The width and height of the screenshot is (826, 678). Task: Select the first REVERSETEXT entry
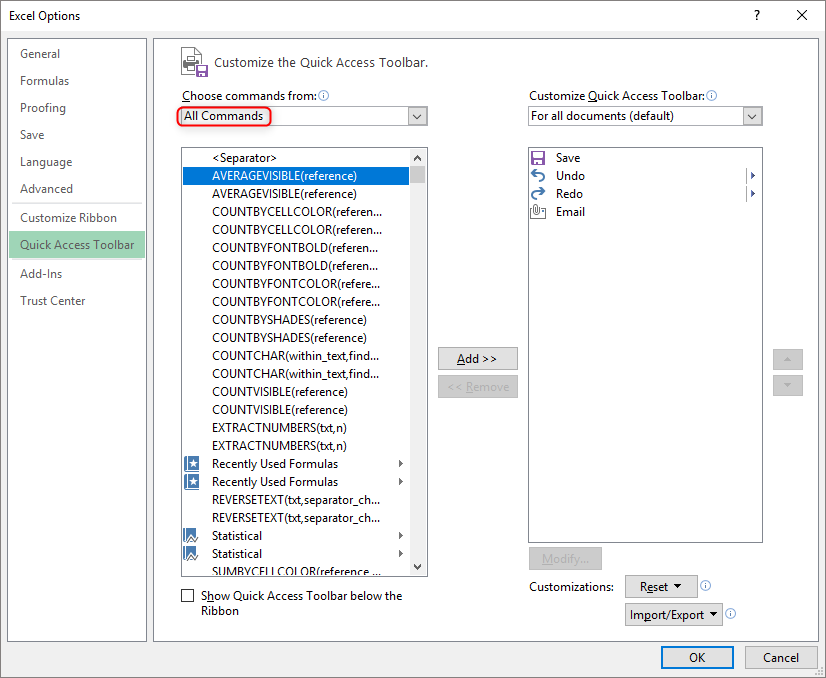tap(296, 500)
